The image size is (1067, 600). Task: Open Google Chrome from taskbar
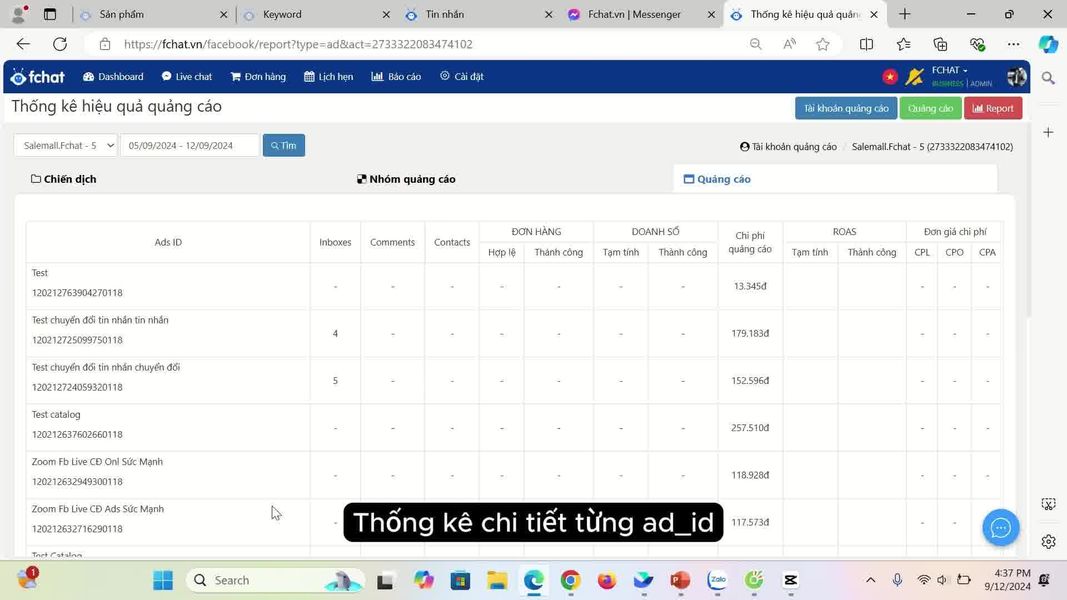570,580
